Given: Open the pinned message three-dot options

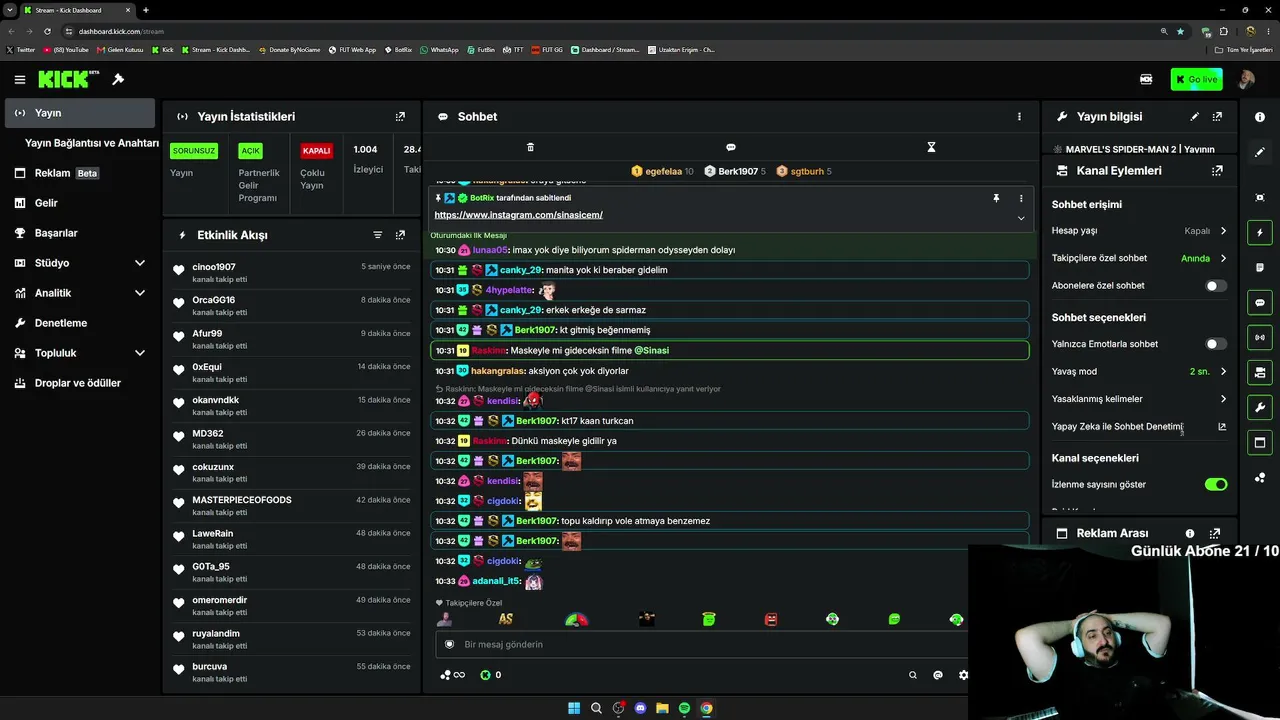Looking at the screenshot, I should pyautogui.click(x=1021, y=198).
